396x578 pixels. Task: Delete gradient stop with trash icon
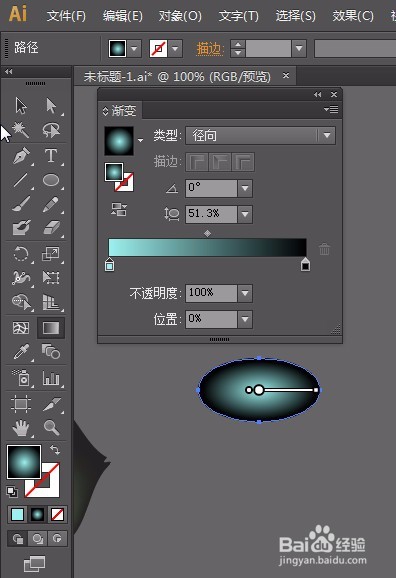click(x=324, y=249)
